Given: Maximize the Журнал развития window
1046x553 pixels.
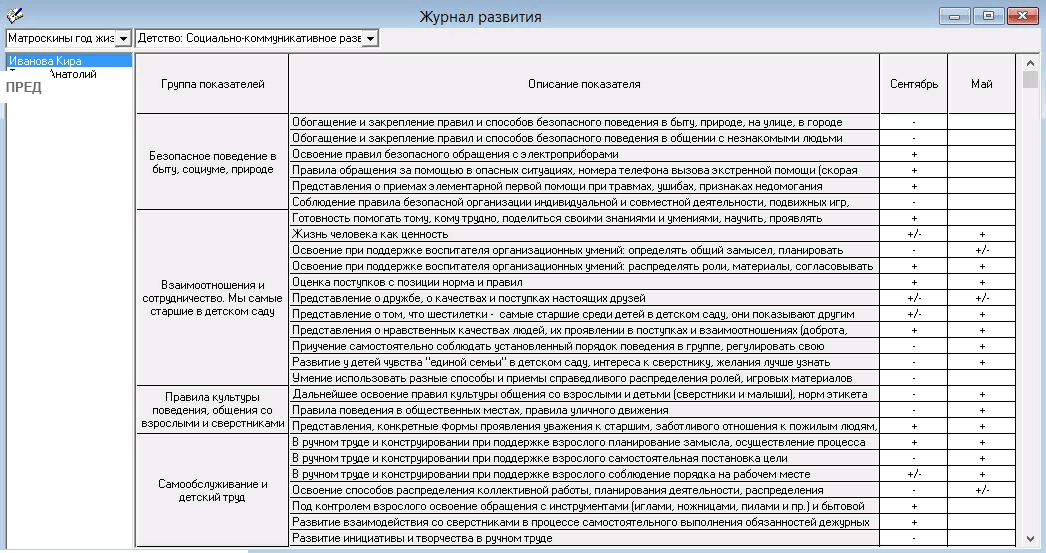Looking at the screenshot, I should 988,16.
